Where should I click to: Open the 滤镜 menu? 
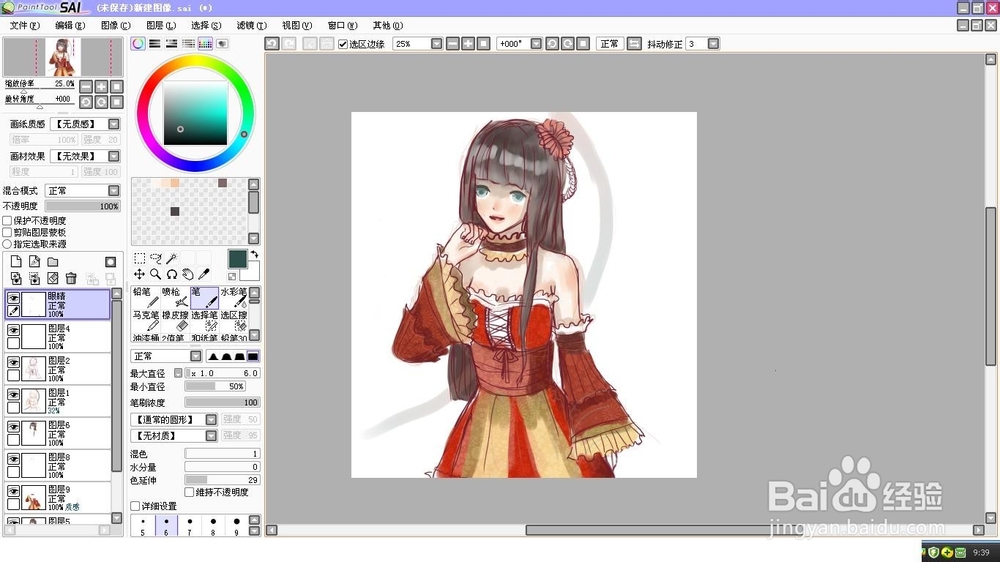[251, 26]
